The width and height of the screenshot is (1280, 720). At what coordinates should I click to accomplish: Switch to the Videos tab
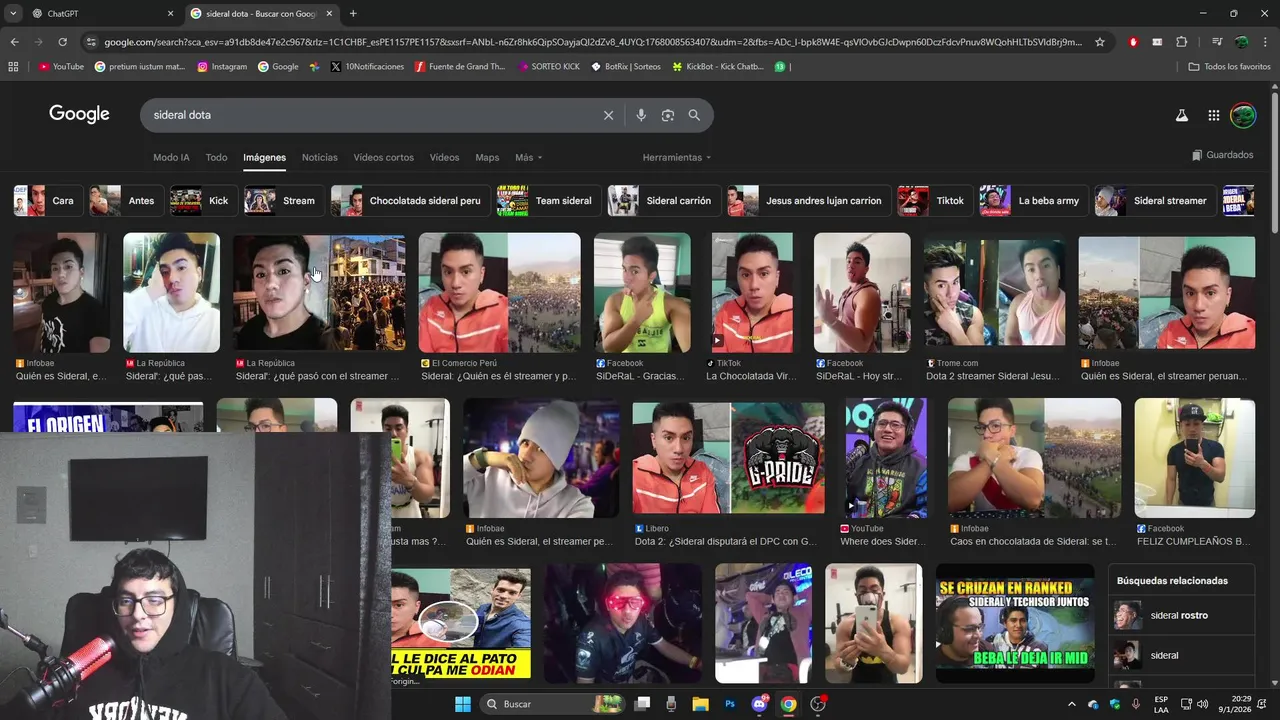coord(444,157)
